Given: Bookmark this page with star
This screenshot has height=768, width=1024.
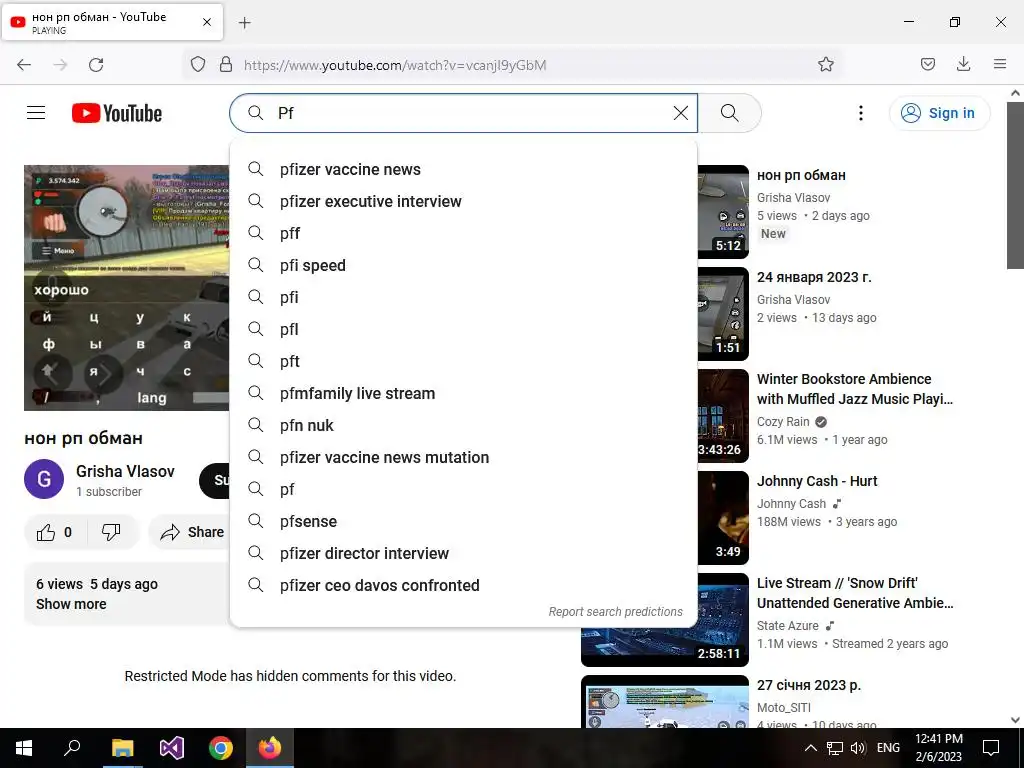Looking at the screenshot, I should [825, 65].
